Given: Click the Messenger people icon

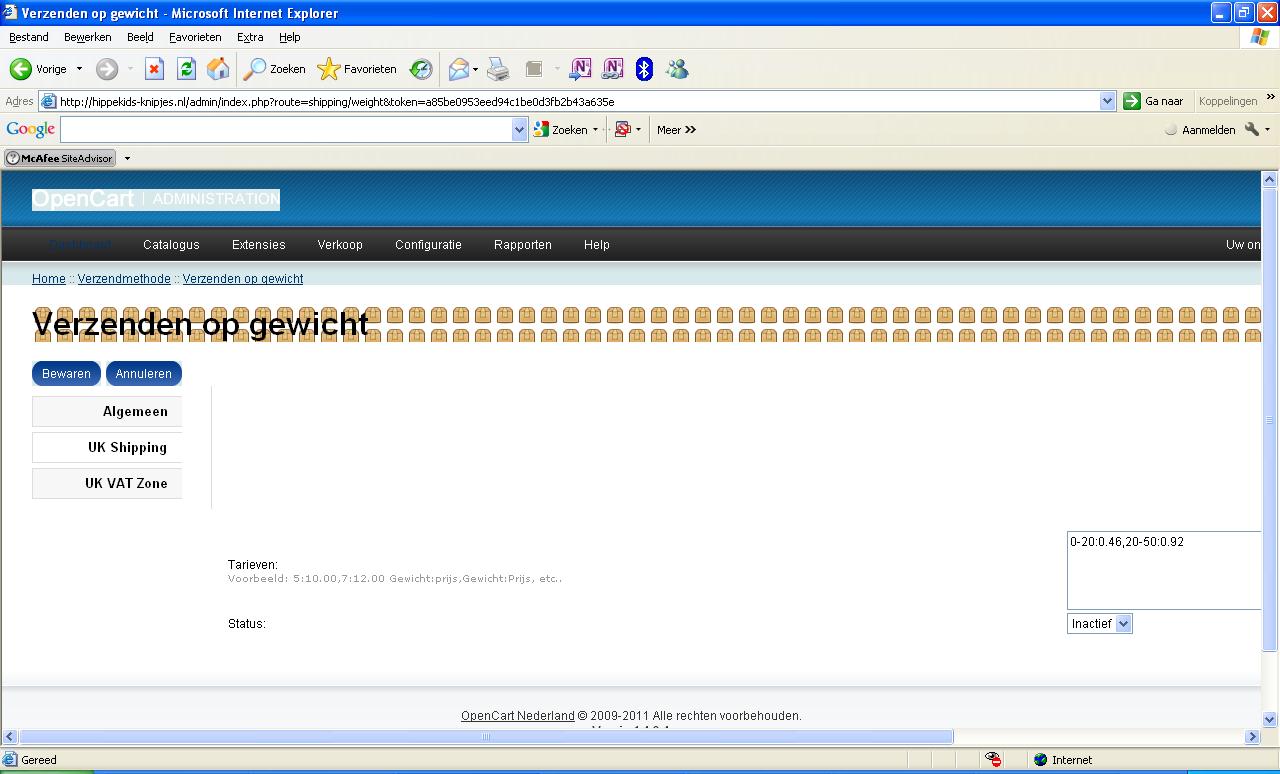Looking at the screenshot, I should tap(677, 69).
